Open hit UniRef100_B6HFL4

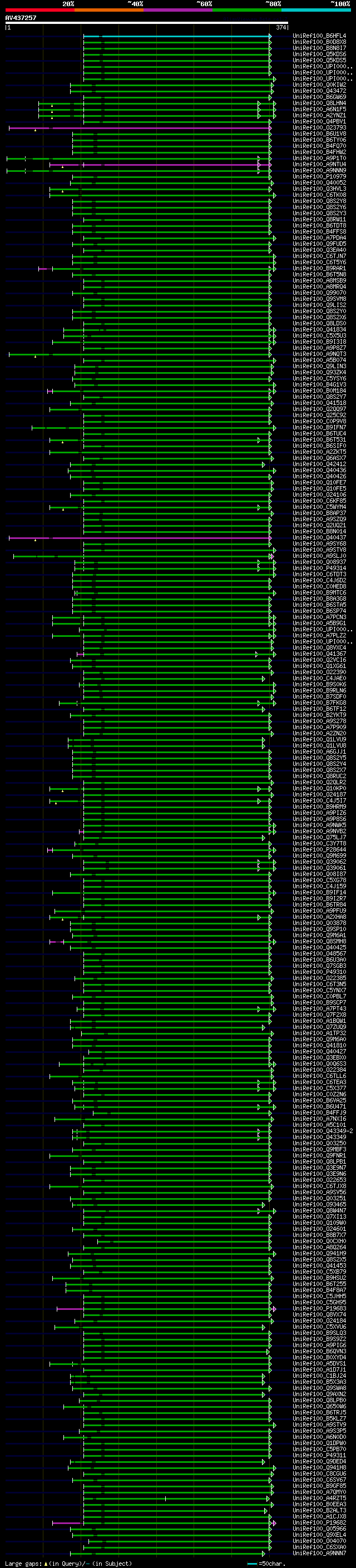(x=319, y=36)
